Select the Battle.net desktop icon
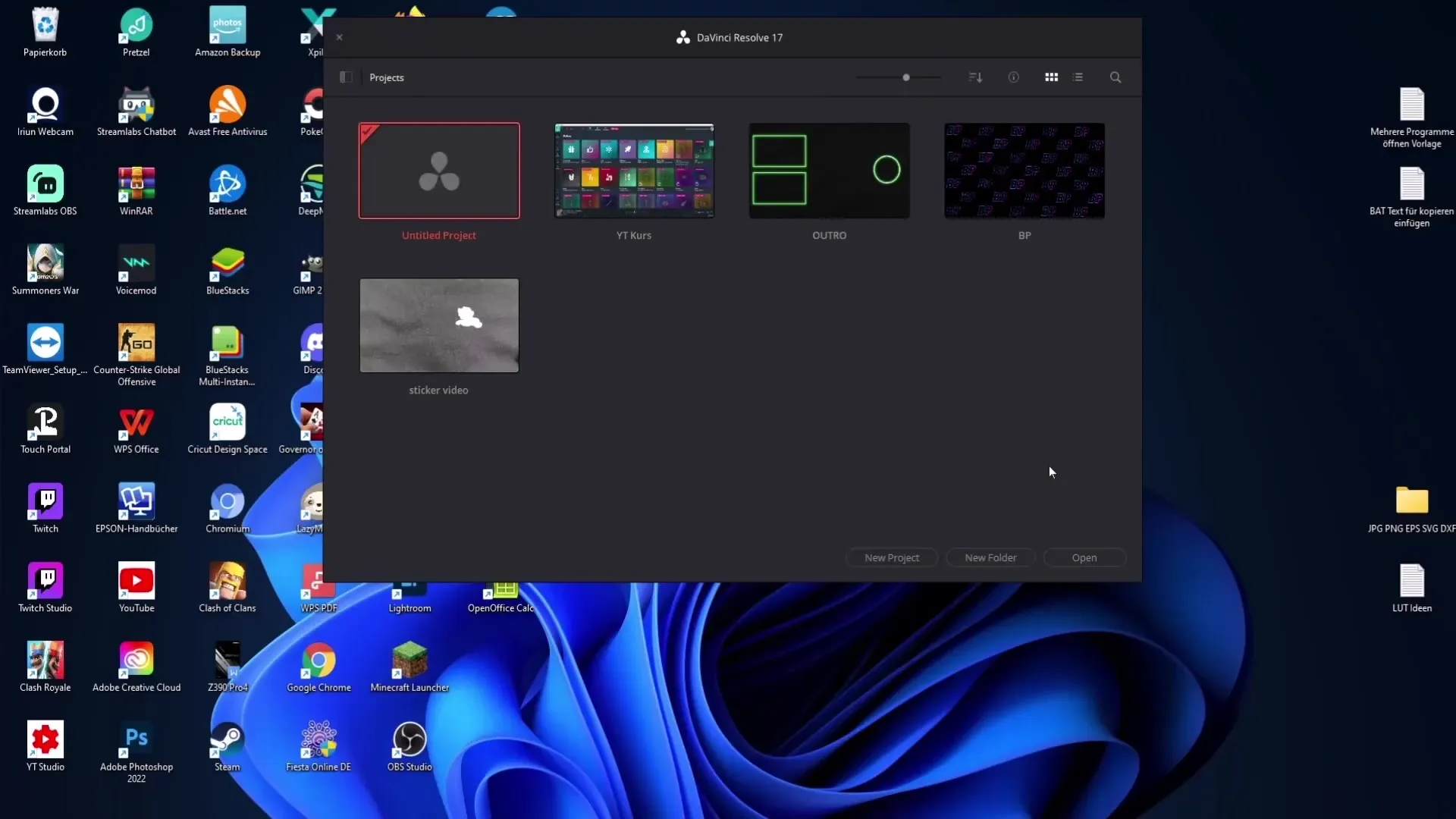The width and height of the screenshot is (1456, 819). point(227,191)
